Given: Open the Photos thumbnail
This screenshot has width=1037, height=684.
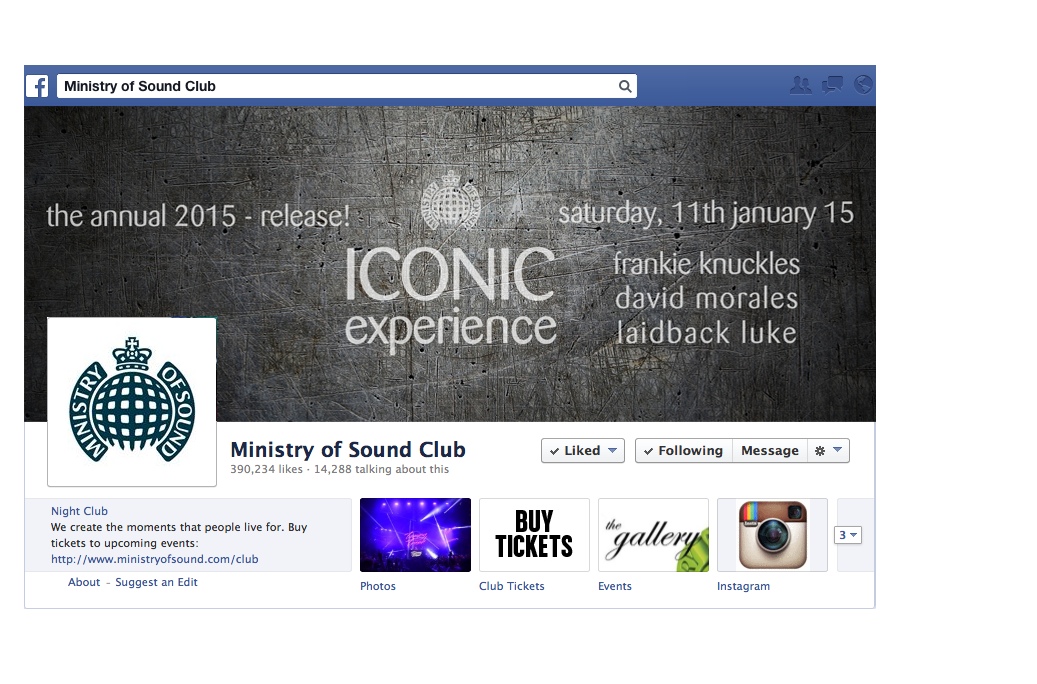Looking at the screenshot, I should [415, 535].
